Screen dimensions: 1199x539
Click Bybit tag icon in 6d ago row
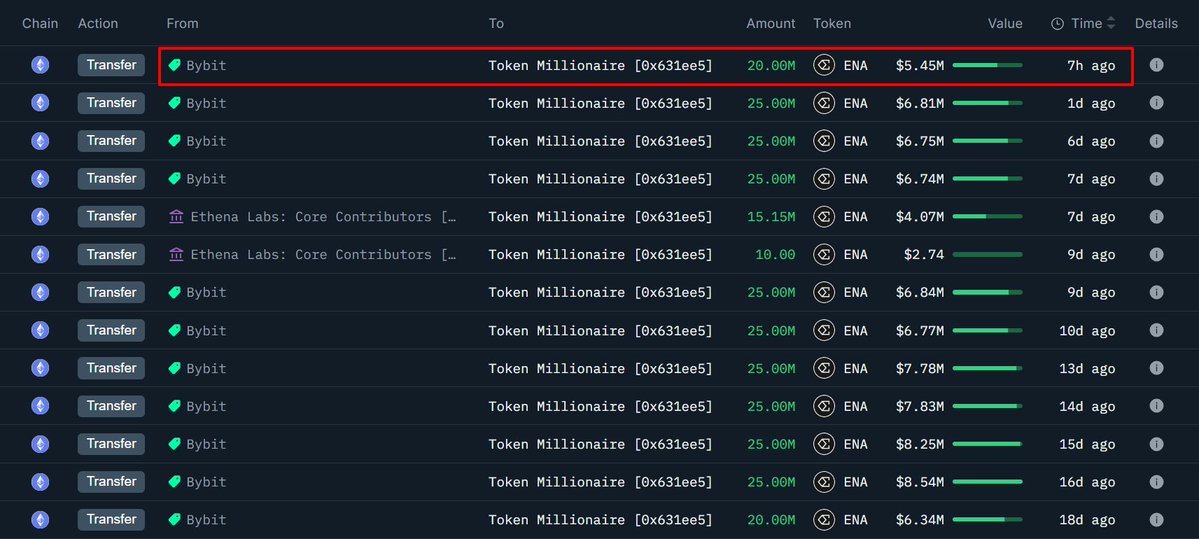tap(175, 141)
